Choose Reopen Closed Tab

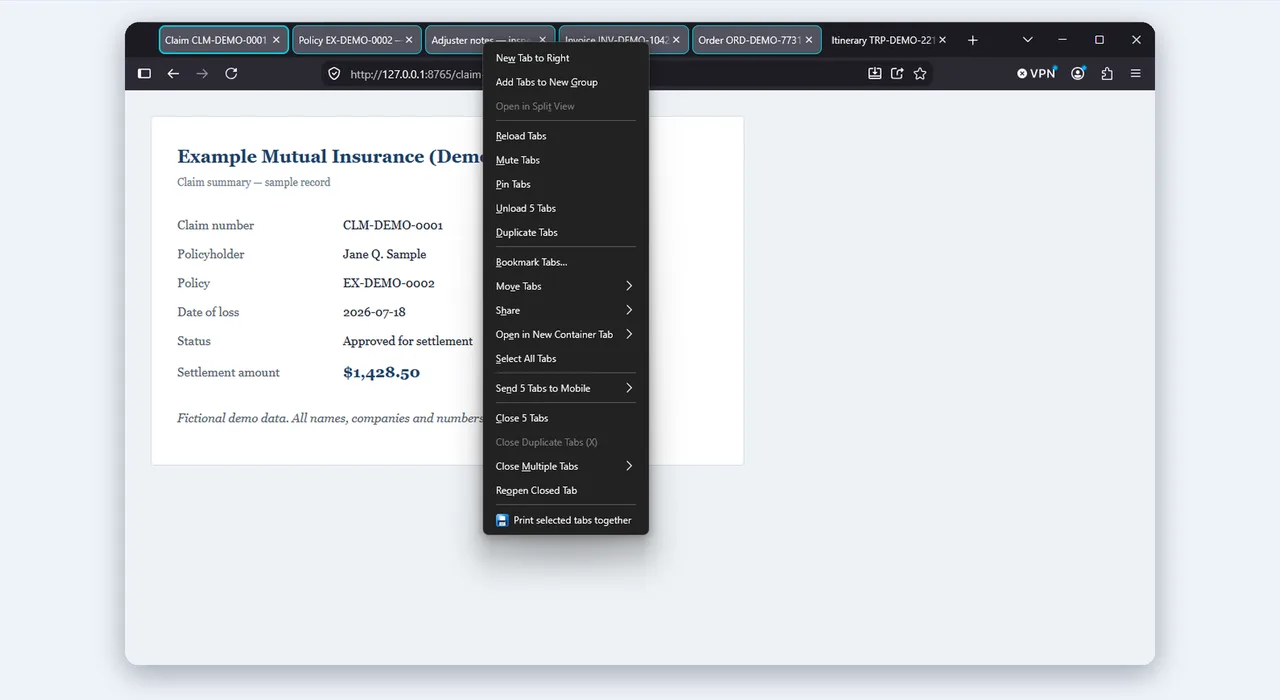click(566, 490)
